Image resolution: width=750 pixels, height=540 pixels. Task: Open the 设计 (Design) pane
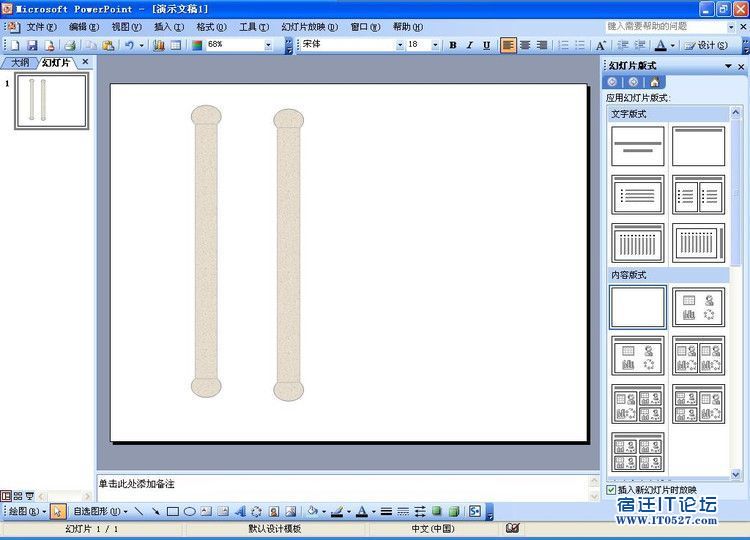[706, 45]
